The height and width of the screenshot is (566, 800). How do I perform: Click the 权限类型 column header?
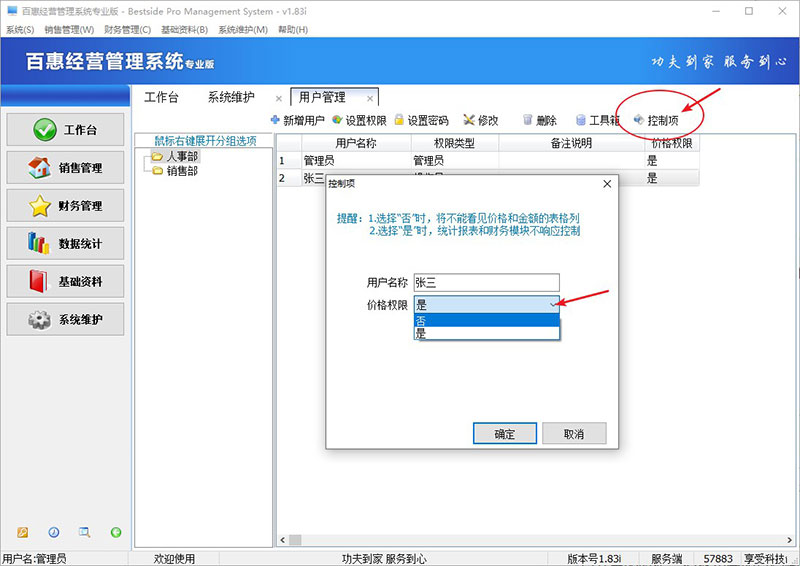point(454,143)
